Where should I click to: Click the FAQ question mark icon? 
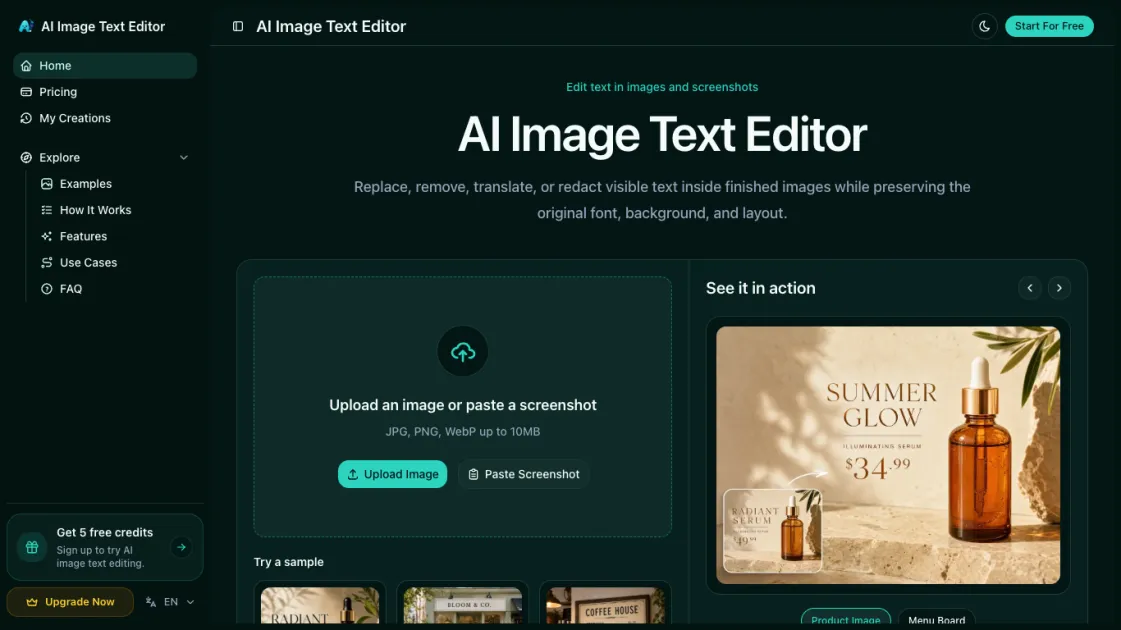click(x=46, y=290)
